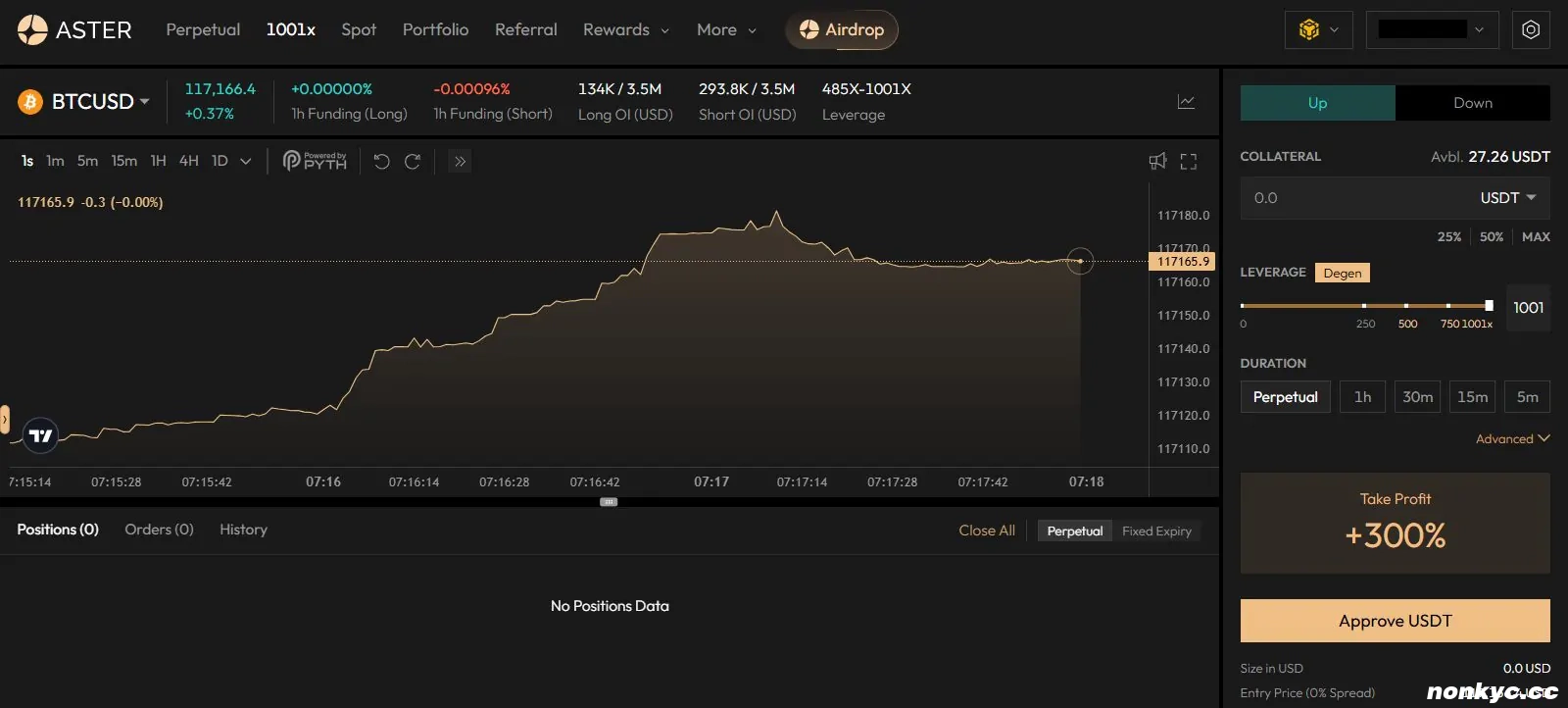Click Close All positions
1568x708 pixels.
point(987,531)
